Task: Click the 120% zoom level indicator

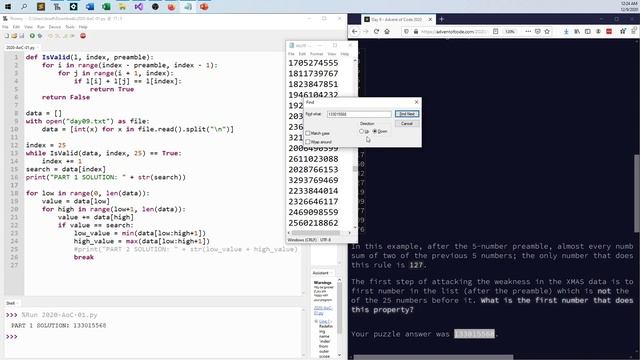Action: 510,31
